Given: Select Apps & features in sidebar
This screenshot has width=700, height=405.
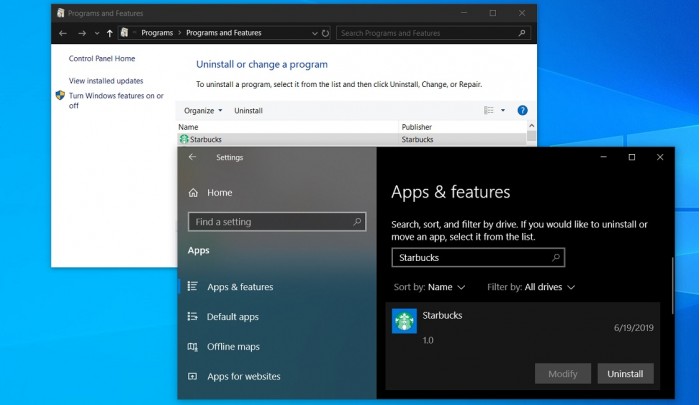Looking at the screenshot, I should click(x=239, y=287).
